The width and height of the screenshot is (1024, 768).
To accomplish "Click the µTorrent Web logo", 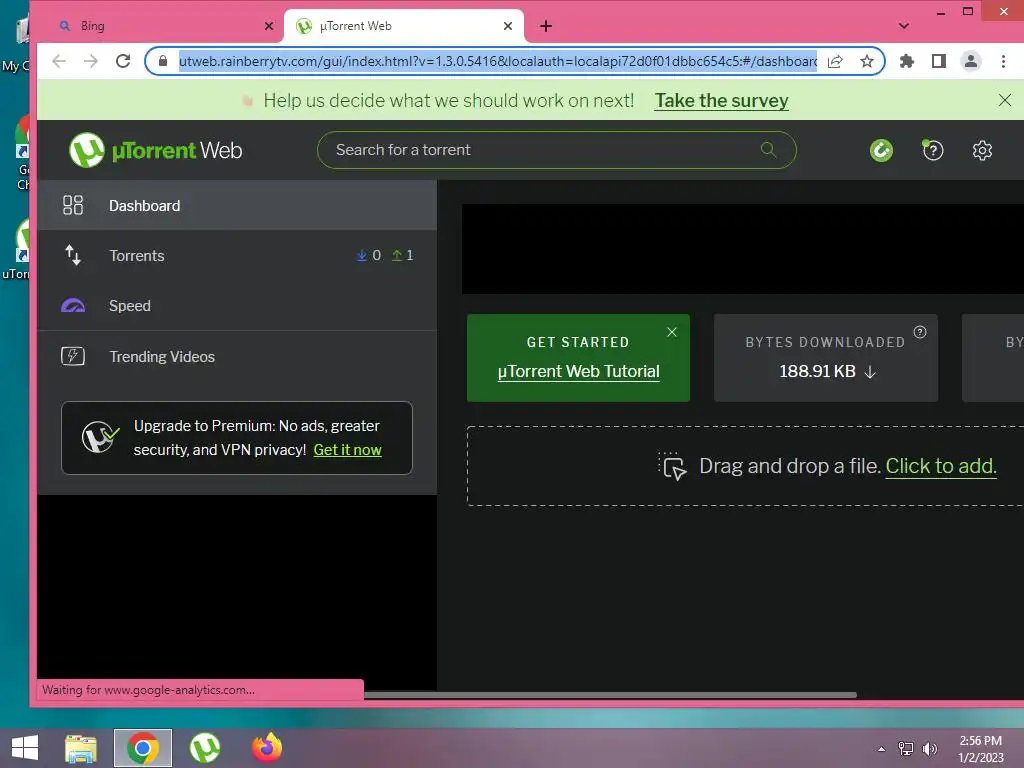I will click(155, 150).
